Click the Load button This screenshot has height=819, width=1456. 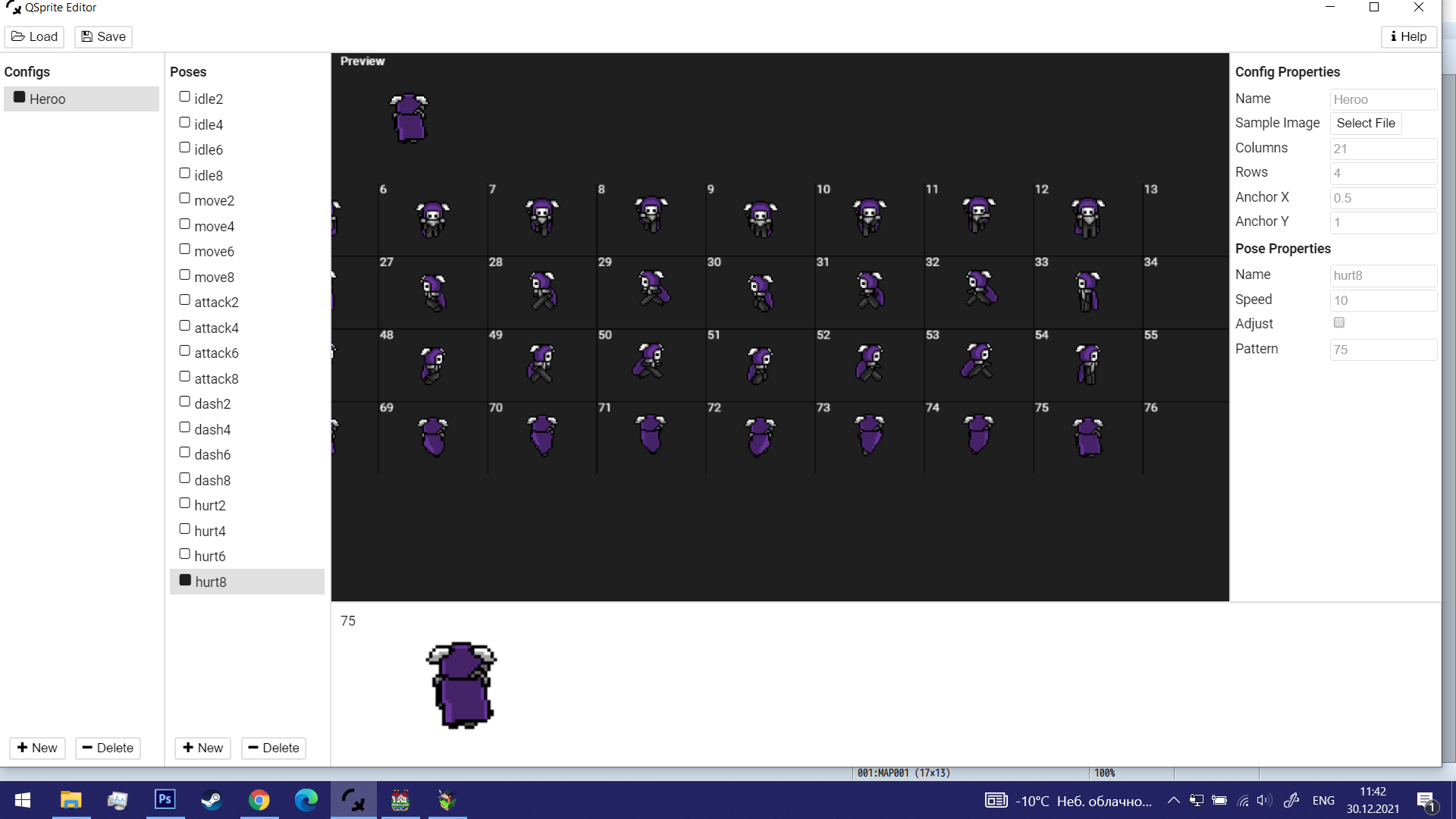34,36
